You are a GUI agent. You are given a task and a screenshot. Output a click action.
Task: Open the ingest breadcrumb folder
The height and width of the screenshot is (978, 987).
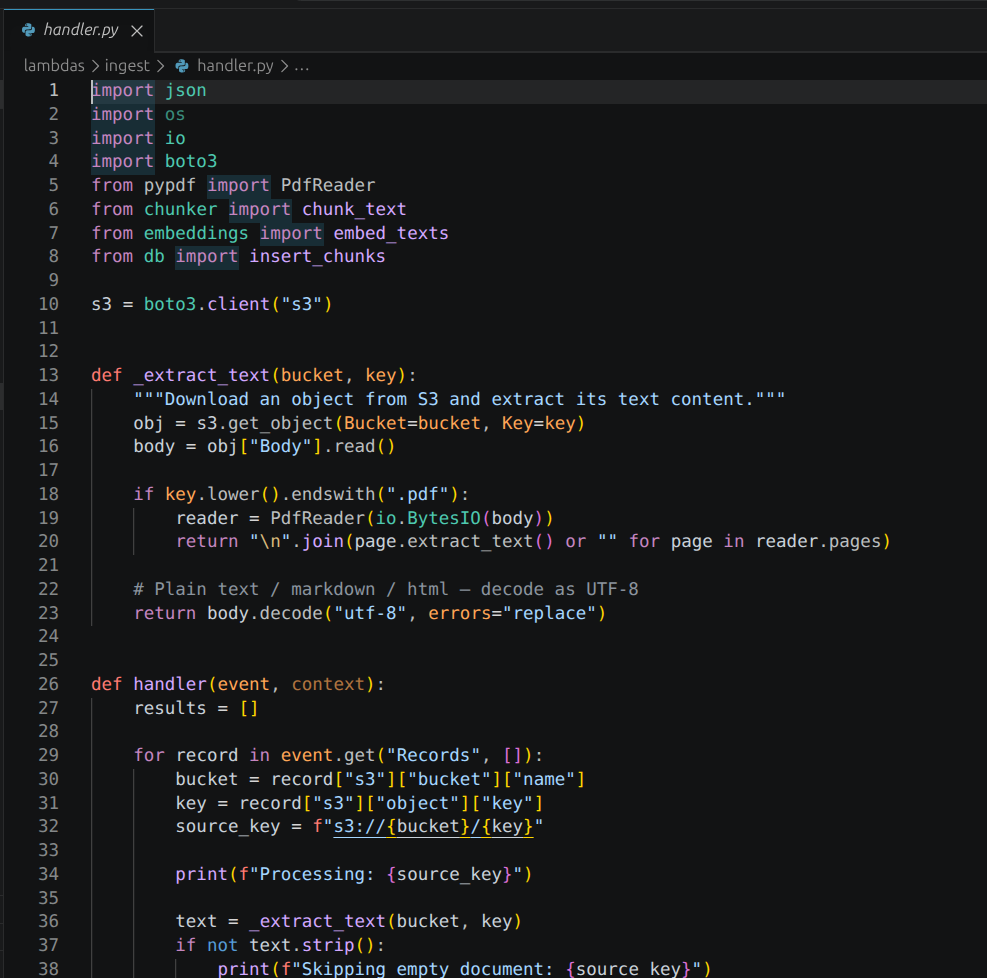pyautogui.click(x=127, y=65)
